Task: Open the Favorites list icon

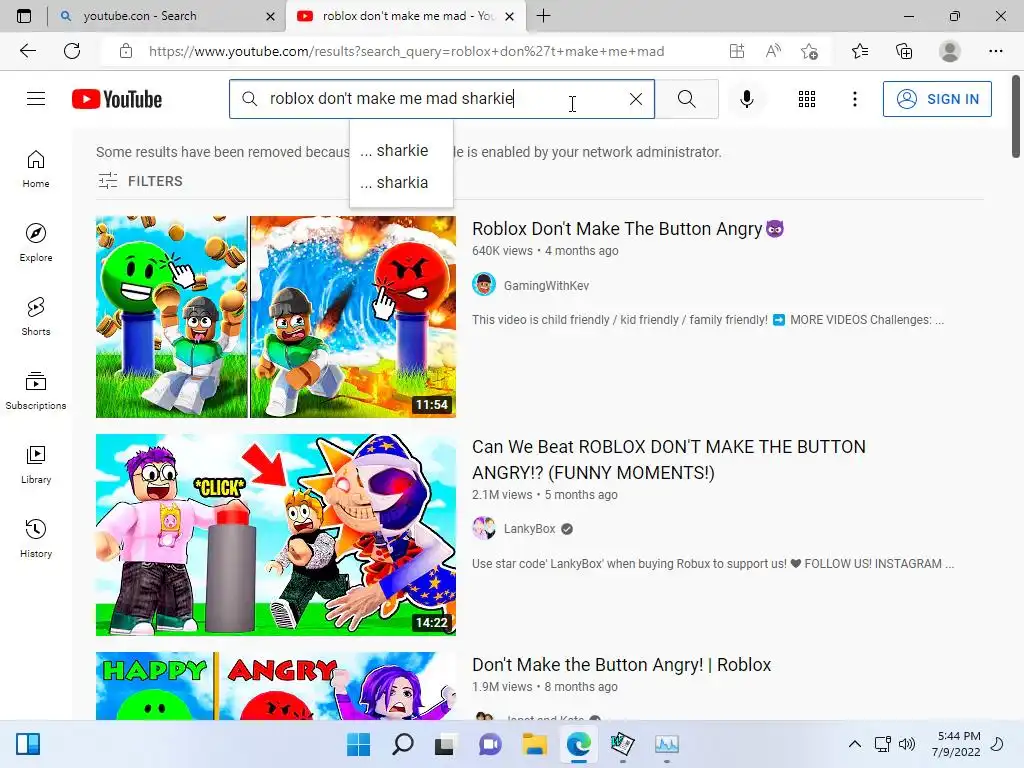Action: pyautogui.click(x=859, y=51)
